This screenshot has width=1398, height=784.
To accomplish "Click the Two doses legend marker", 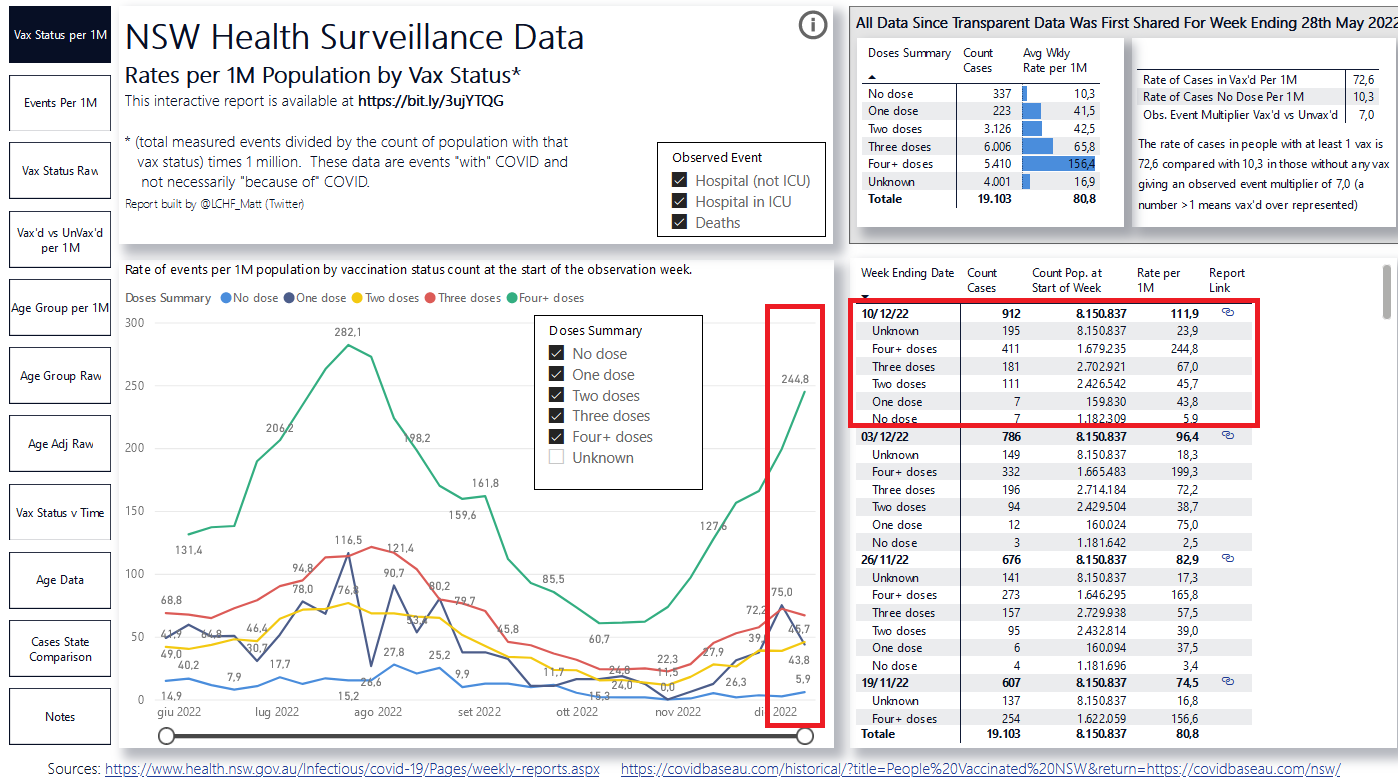I will pos(358,298).
